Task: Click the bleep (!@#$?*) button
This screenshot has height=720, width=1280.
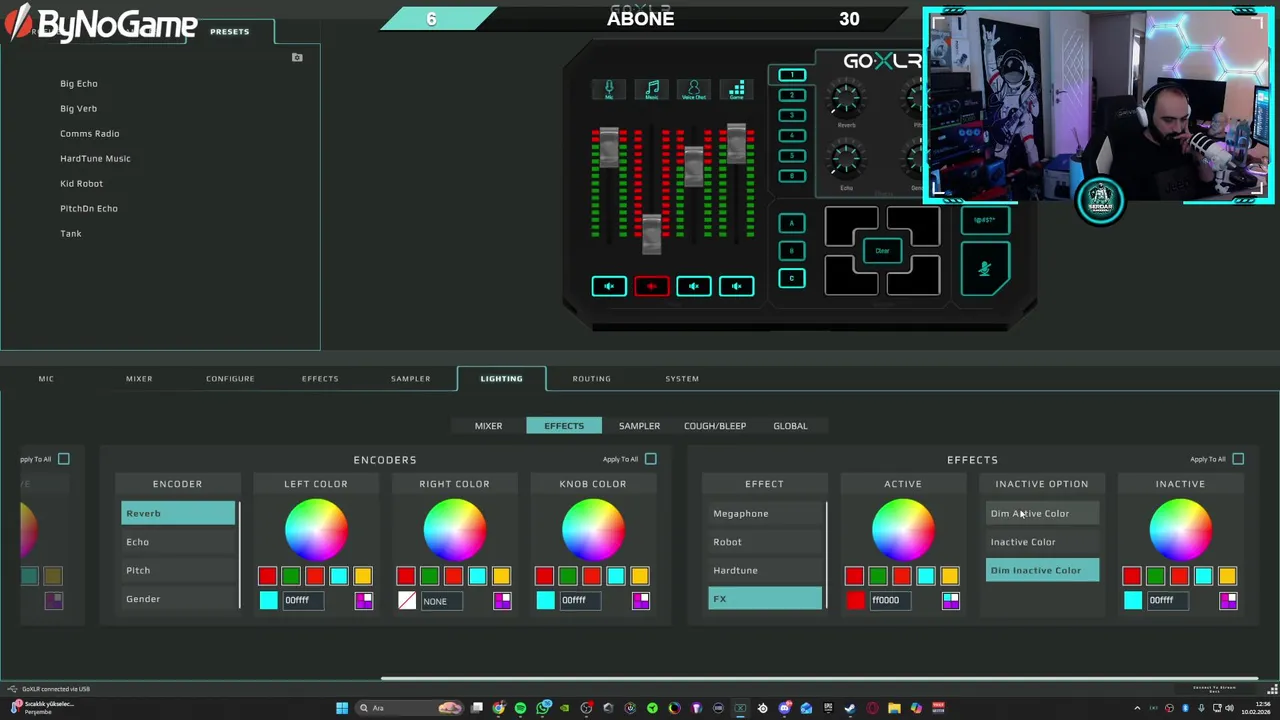Action: pyautogui.click(x=985, y=220)
